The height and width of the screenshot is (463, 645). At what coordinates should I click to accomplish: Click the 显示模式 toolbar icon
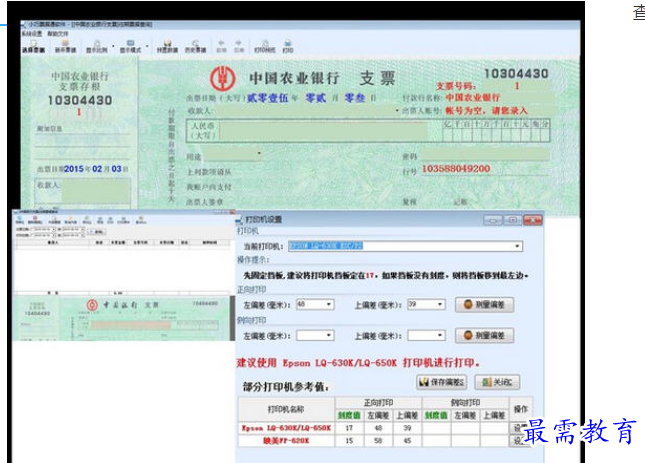pos(130,46)
